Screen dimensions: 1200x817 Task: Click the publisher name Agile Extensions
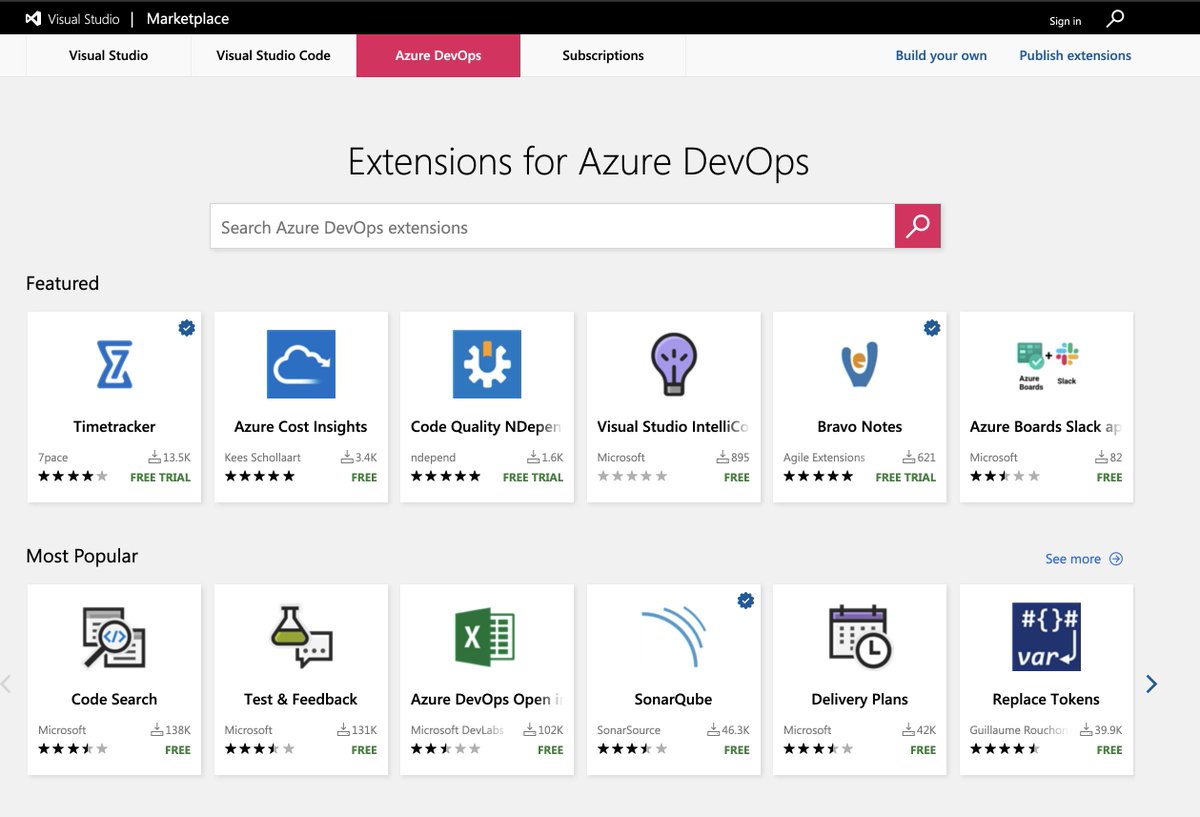point(824,458)
